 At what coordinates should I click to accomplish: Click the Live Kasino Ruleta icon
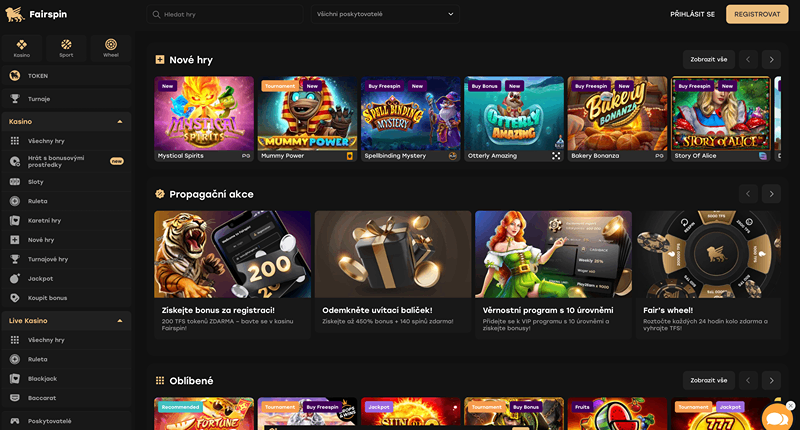tap(15, 359)
